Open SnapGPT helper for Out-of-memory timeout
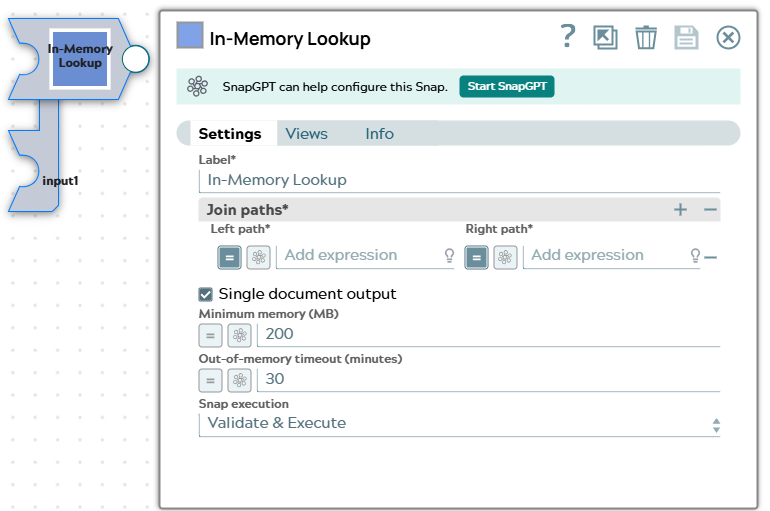The image size is (770, 511). [x=239, y=380]
